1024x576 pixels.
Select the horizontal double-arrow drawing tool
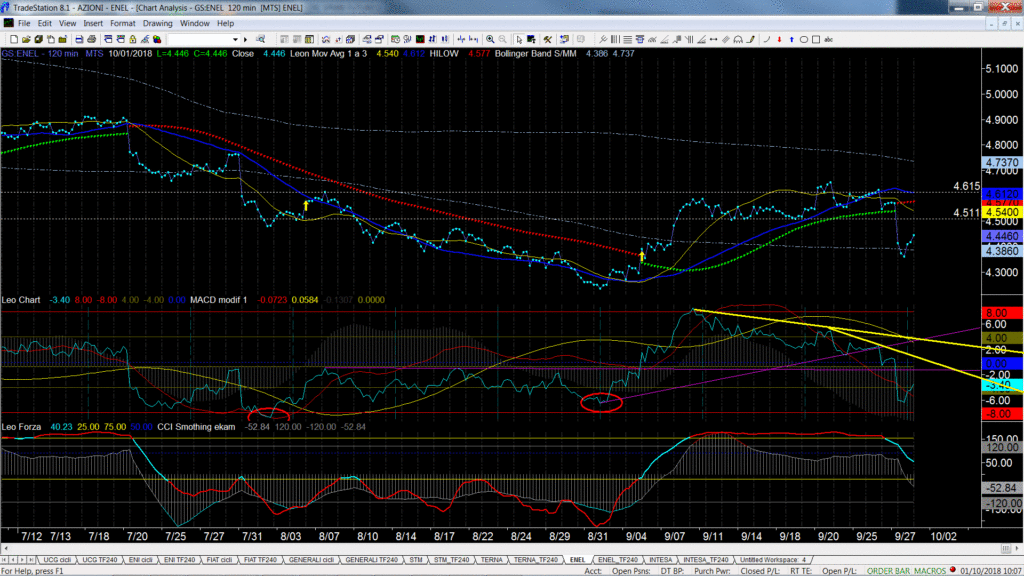[x=713, y=40]
